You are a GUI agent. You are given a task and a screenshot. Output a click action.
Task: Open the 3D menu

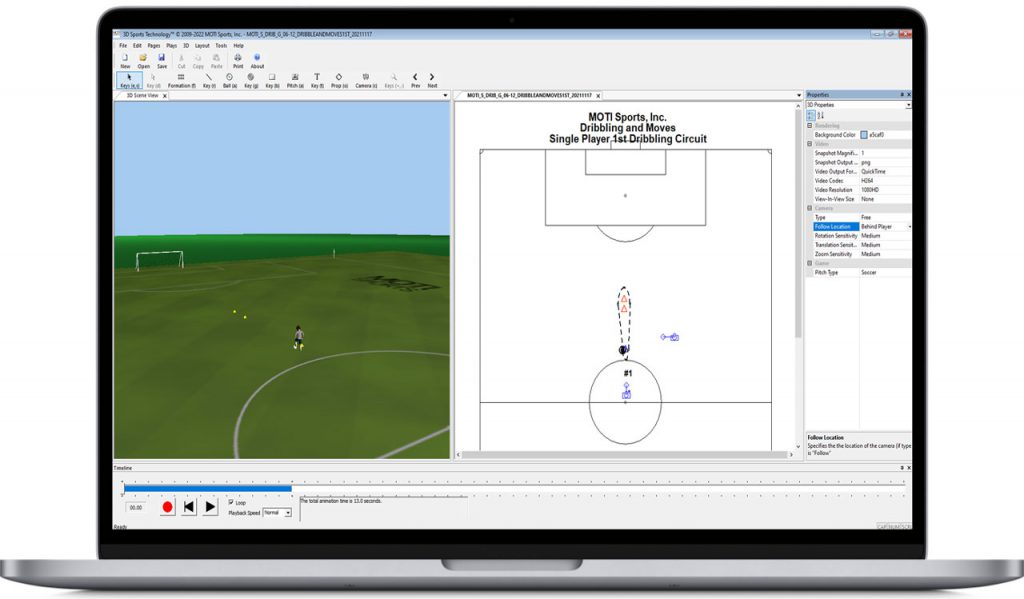tap(185, 46)
